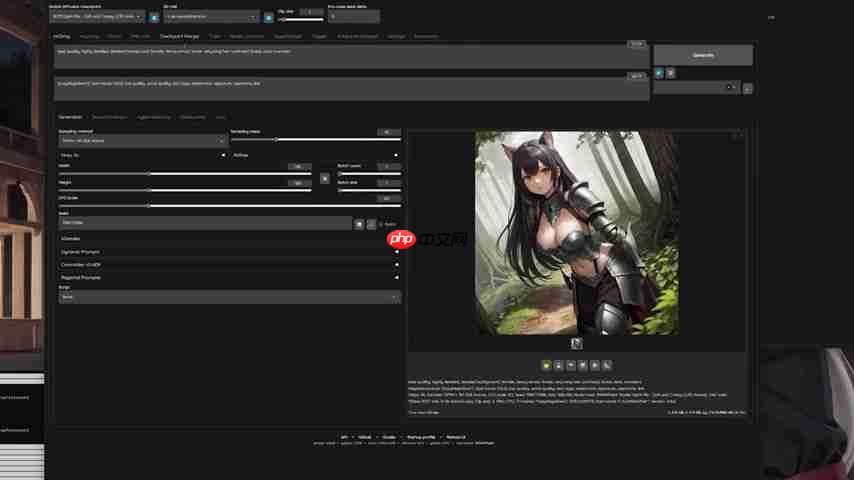Save the image with the save icon
The height and width of the screenshot is (480, 854).
(558, 365)
